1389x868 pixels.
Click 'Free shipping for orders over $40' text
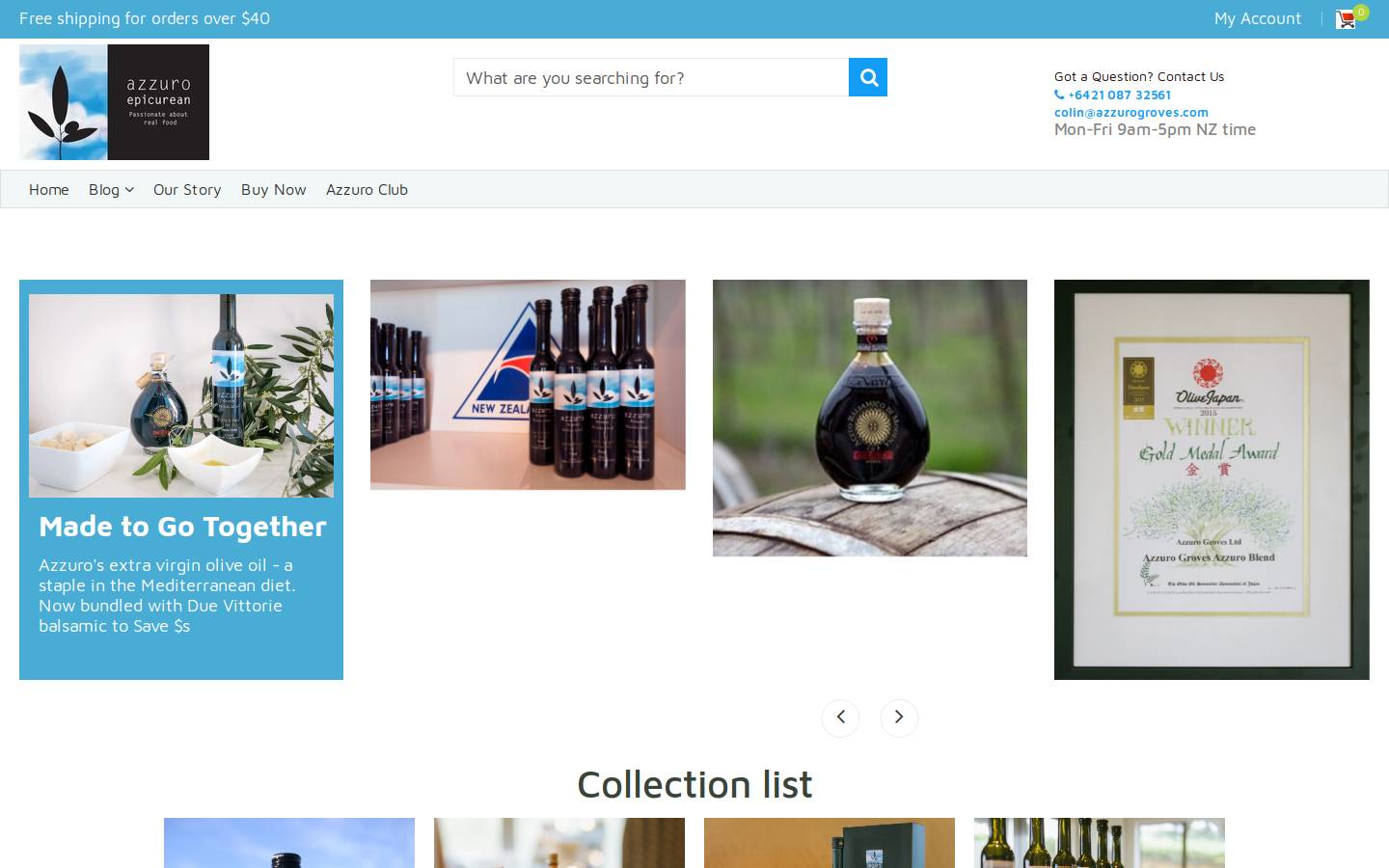(145, 18)
